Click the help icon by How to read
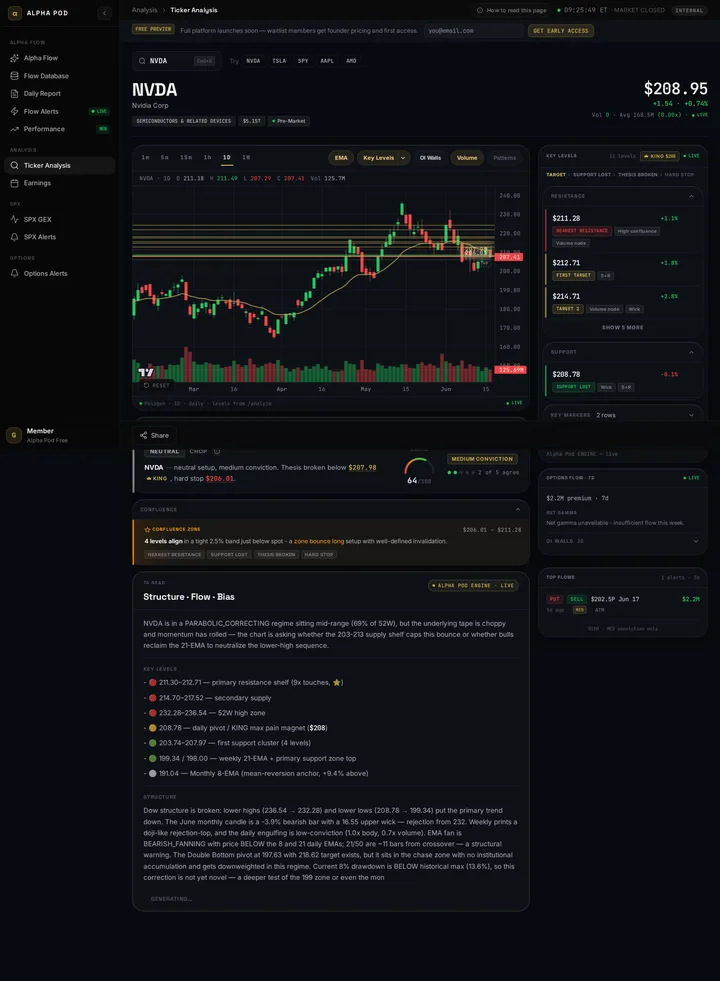The height and width of the screenshot is (981, 720). 480,10
